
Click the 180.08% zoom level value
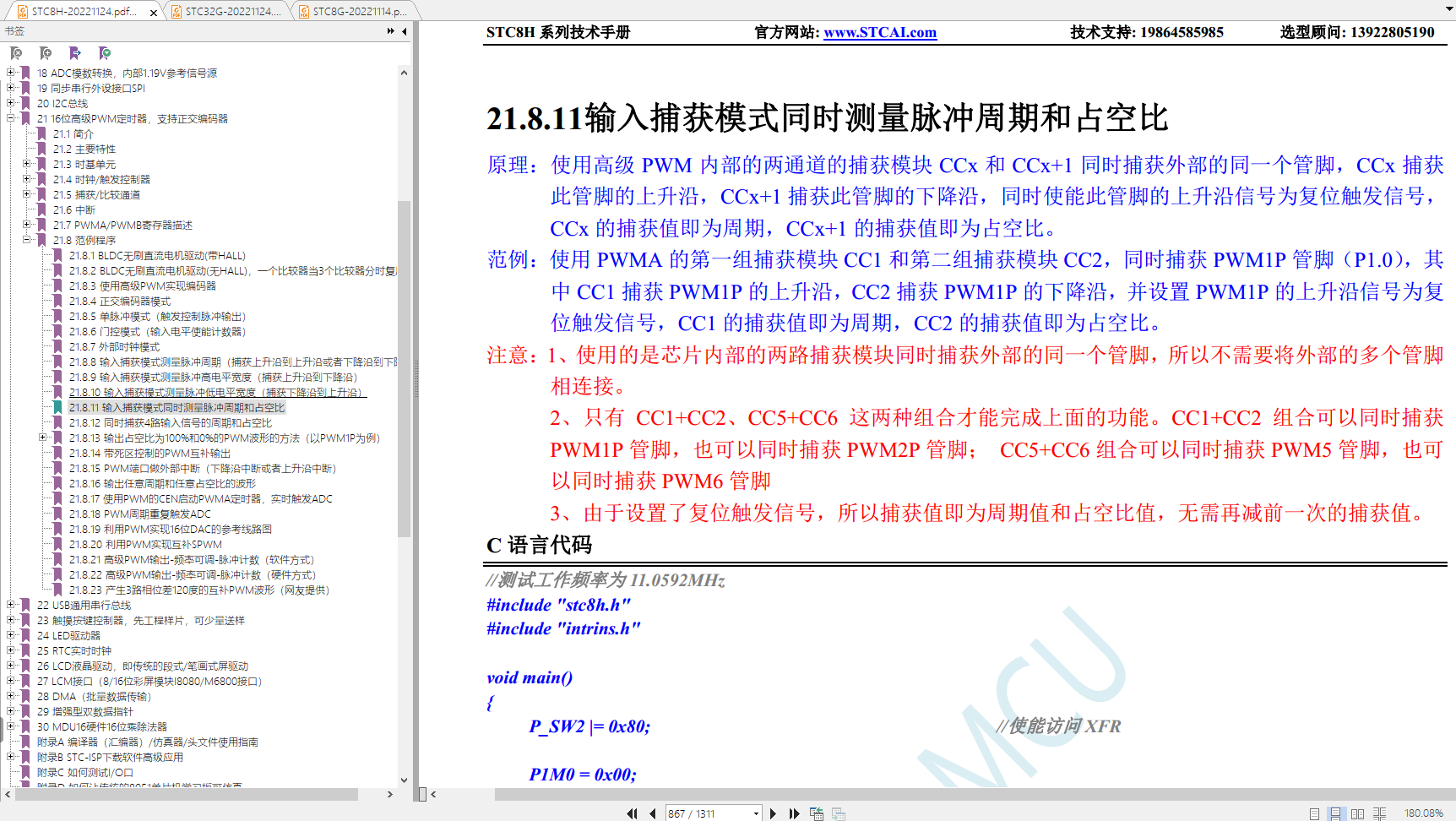click(x=1424, y=813)
